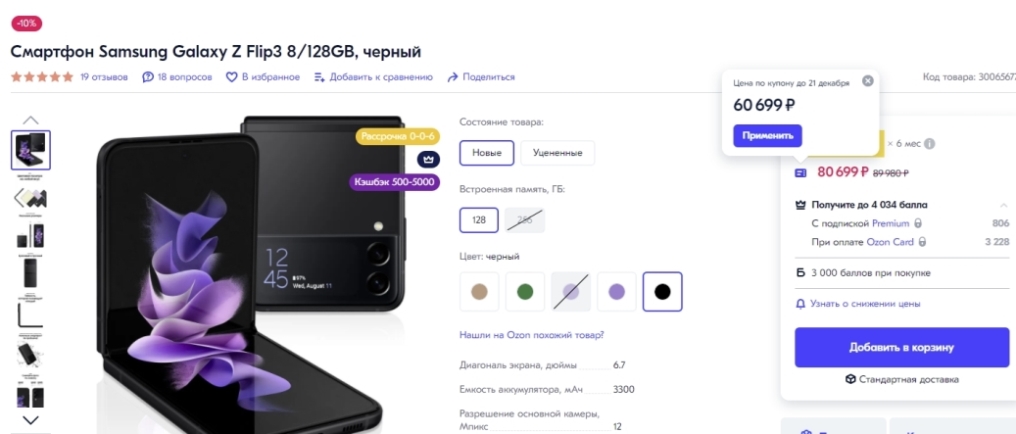Select the Уцененные condition option
1016x434 pixels.
tap(557, 153)
